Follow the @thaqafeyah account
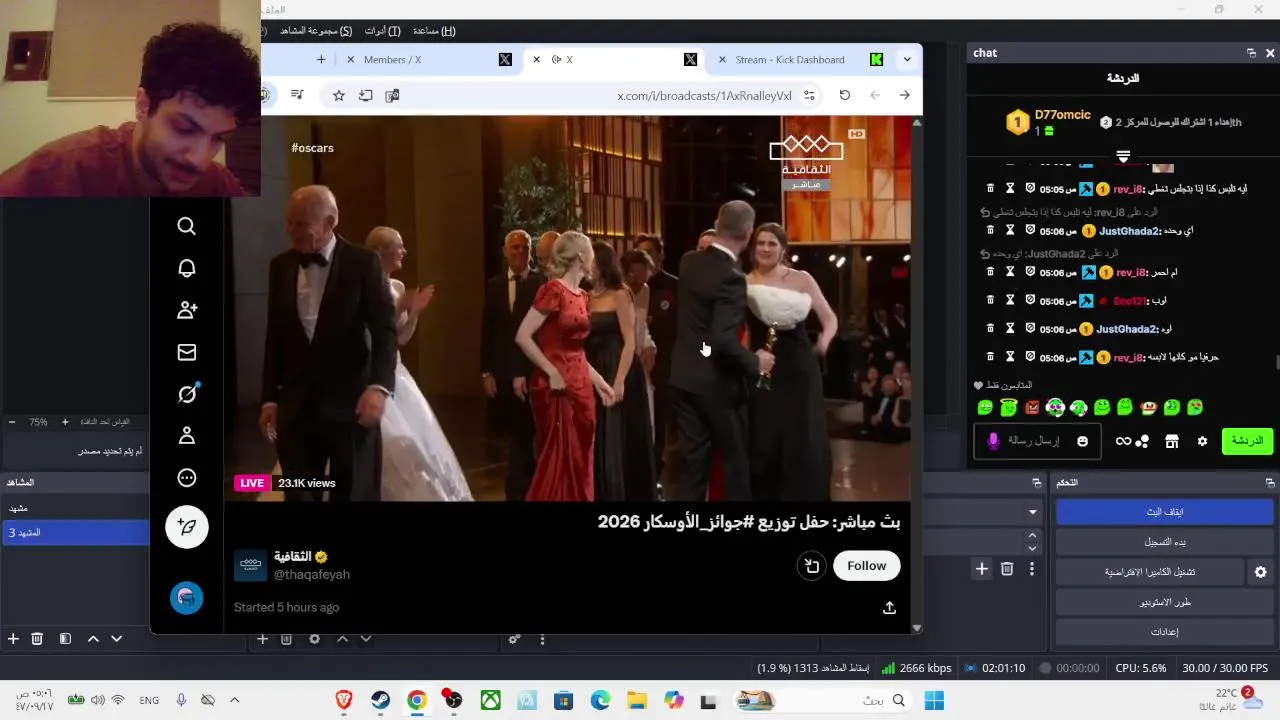This screenshot has width=1280, height=720. tap(866, 566)
